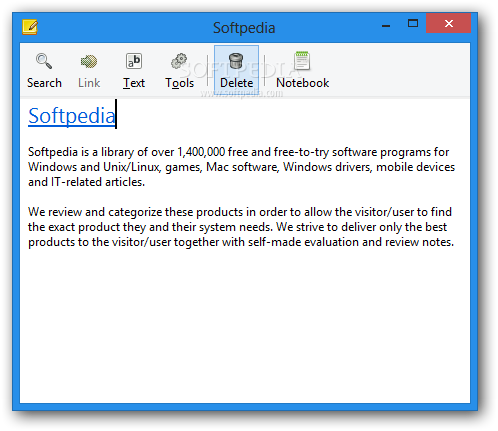Follow the blue Softpedia link heading

point(72,116)
